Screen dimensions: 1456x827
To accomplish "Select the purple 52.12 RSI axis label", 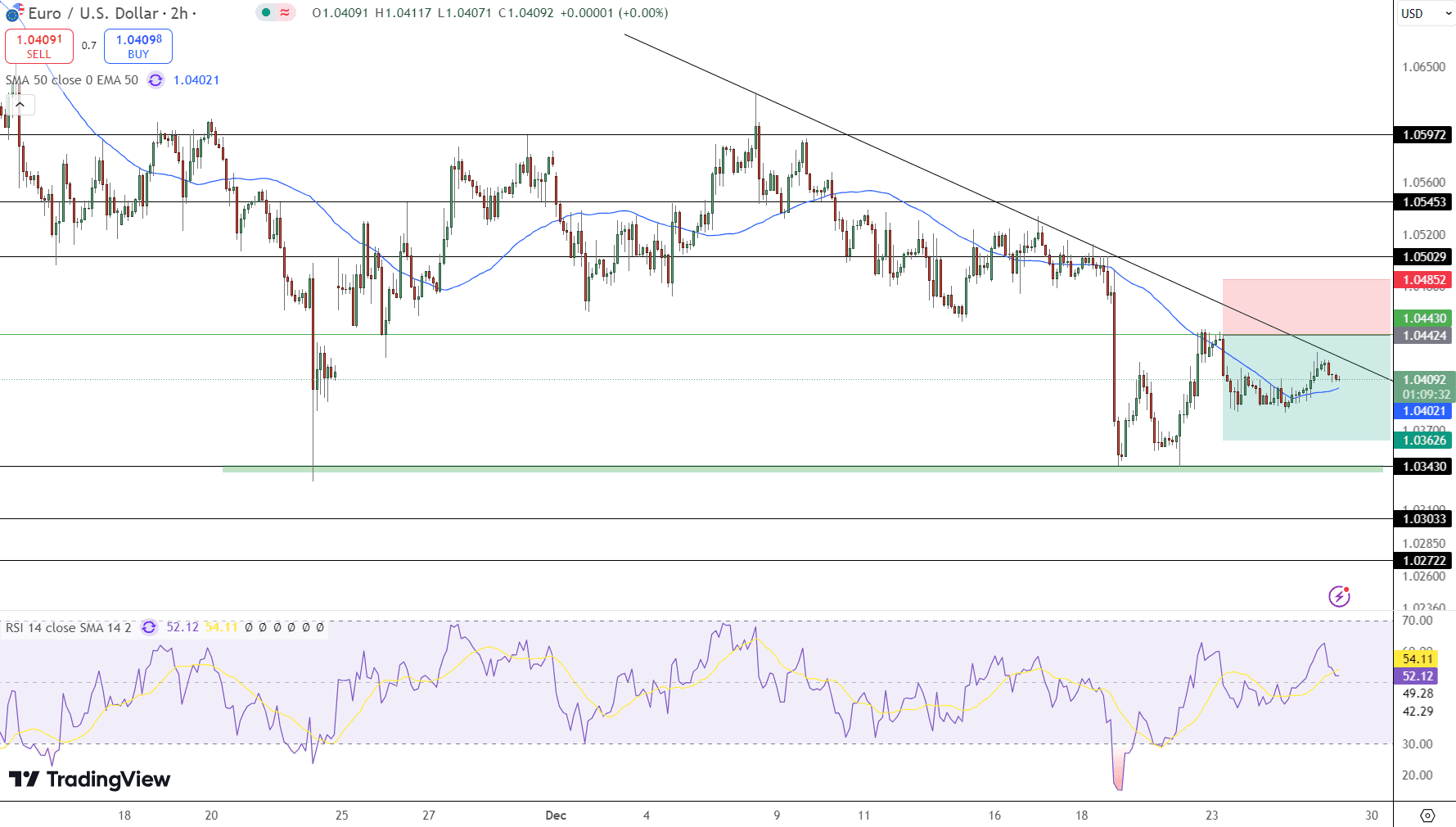I will 1418,676.
